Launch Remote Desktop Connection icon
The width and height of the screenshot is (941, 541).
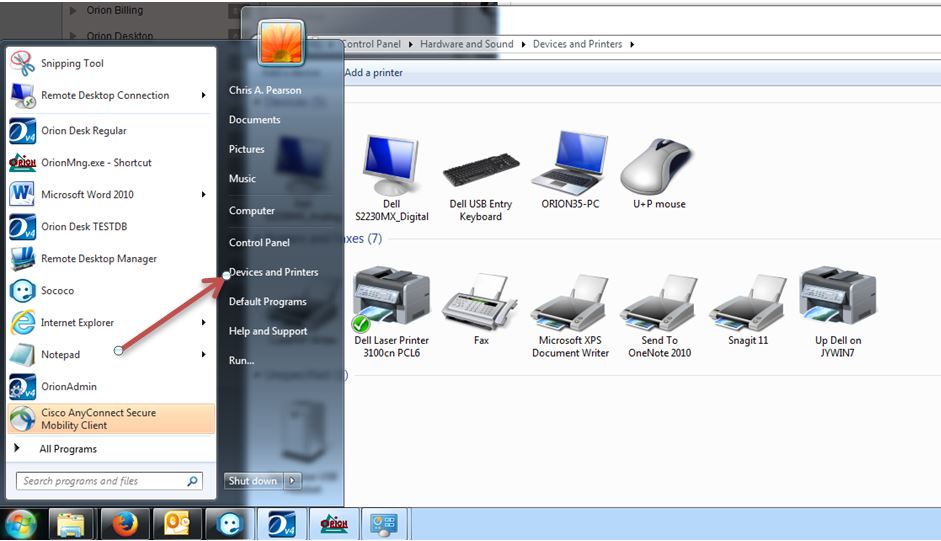click(x=23, y=95)
